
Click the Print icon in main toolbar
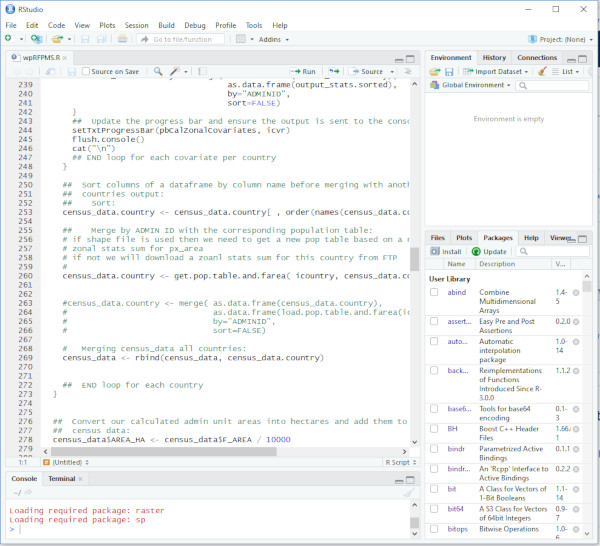(x=122, y=39)
